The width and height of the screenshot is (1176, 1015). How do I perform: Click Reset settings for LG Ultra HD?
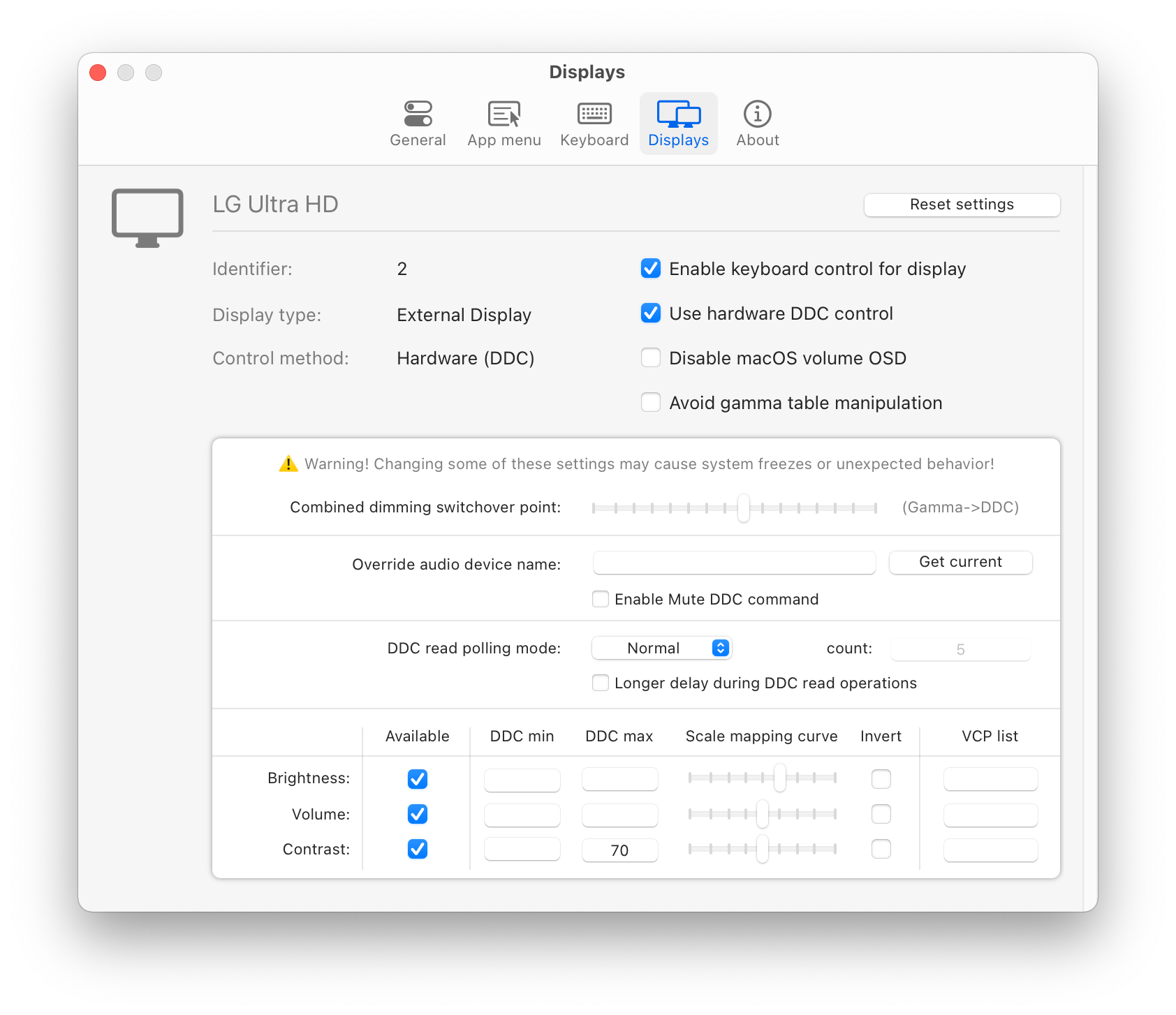(x=962, y=205)
